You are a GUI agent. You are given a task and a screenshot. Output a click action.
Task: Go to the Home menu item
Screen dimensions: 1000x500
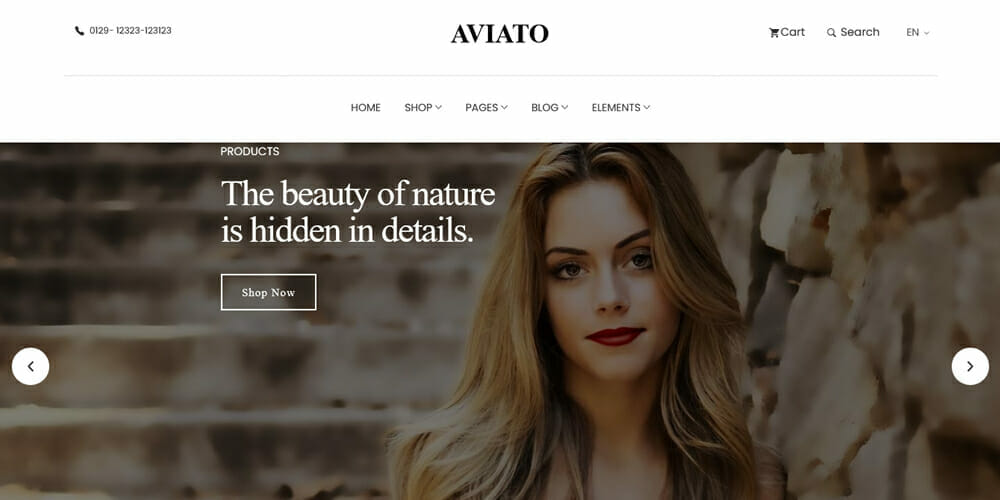click(x=365, y=108)
